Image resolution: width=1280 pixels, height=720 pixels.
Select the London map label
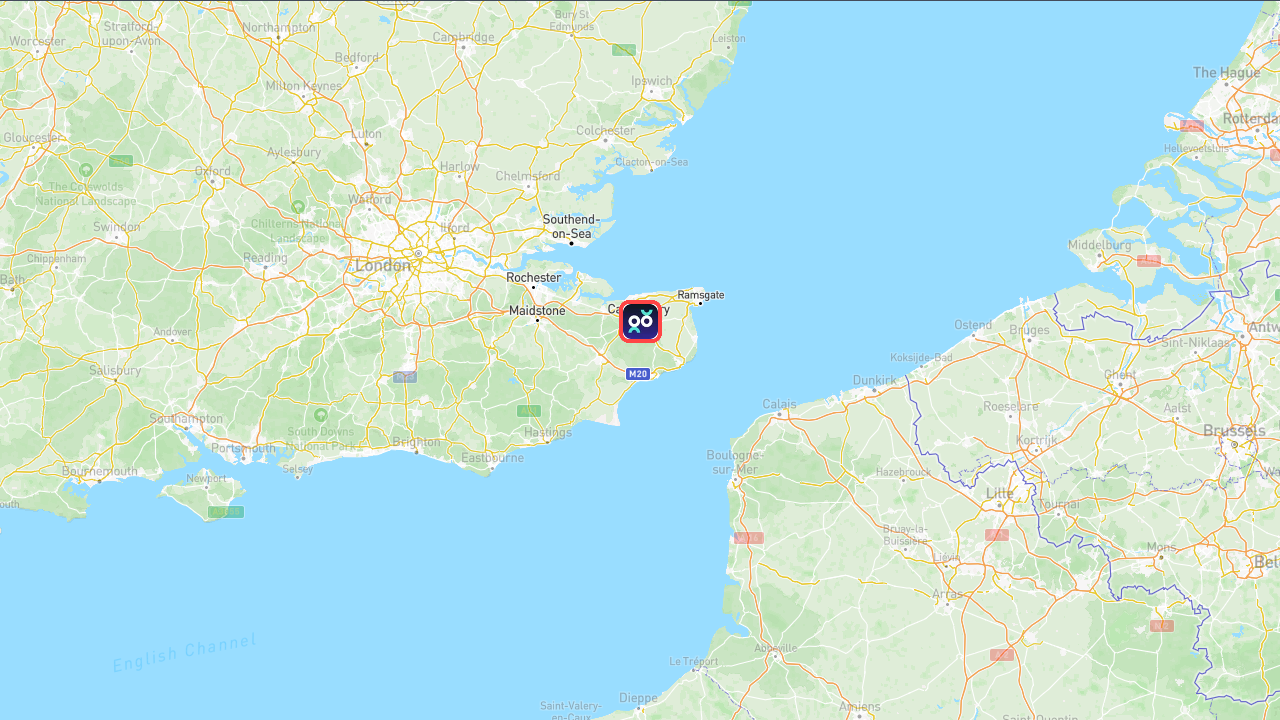[x=383, y=266]
